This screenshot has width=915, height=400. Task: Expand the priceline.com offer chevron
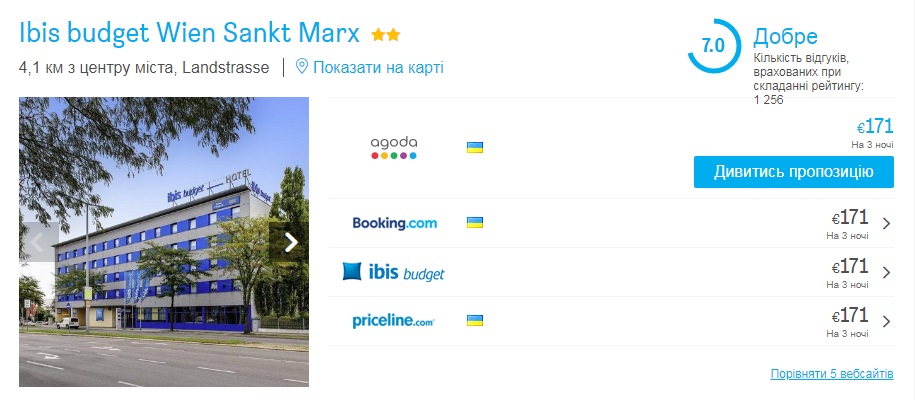pyautogui.click(x=886, y=321)
